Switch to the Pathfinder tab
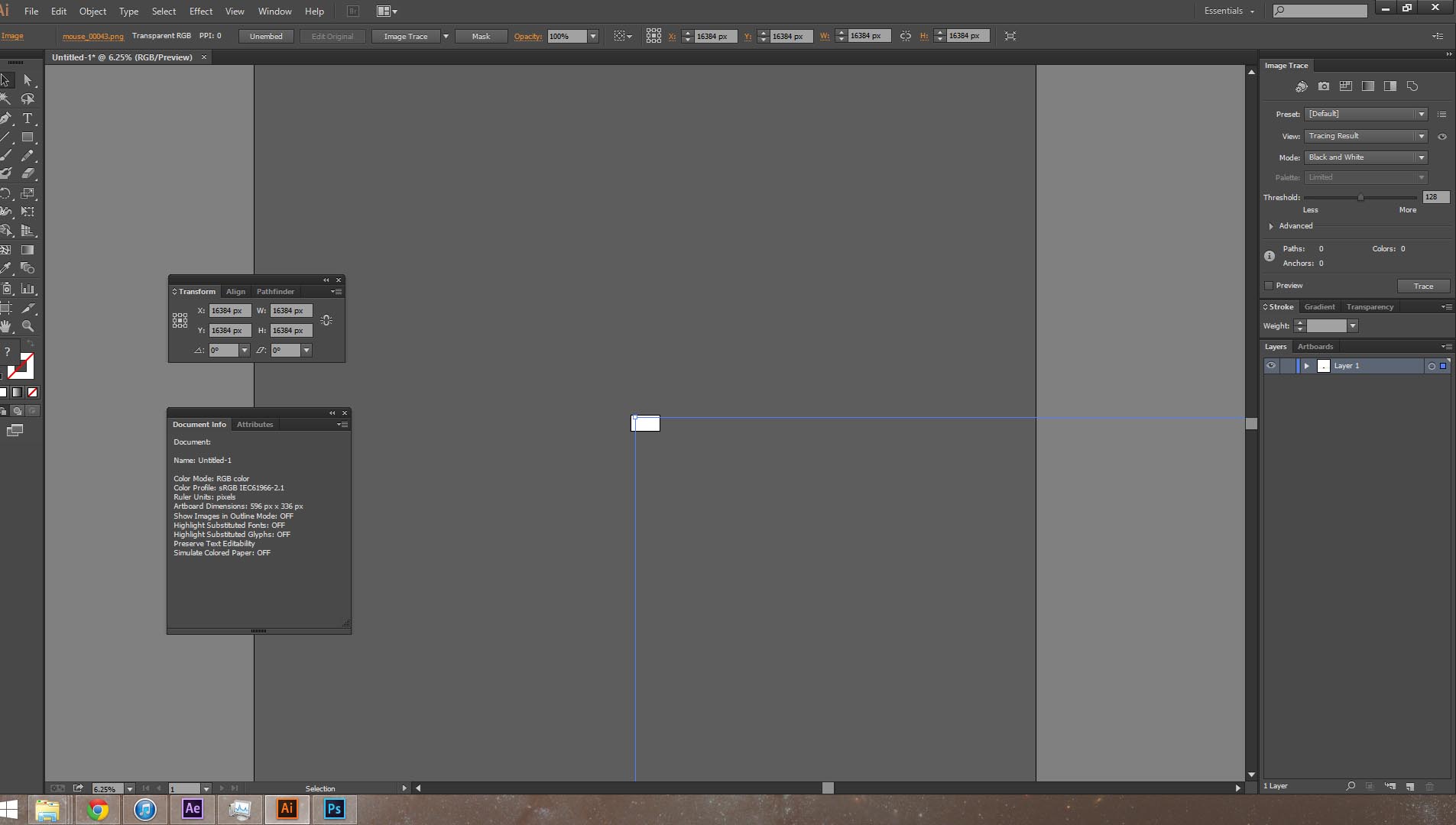The image size is (1456, 825). pyautogui.click(x=275, y=292)
